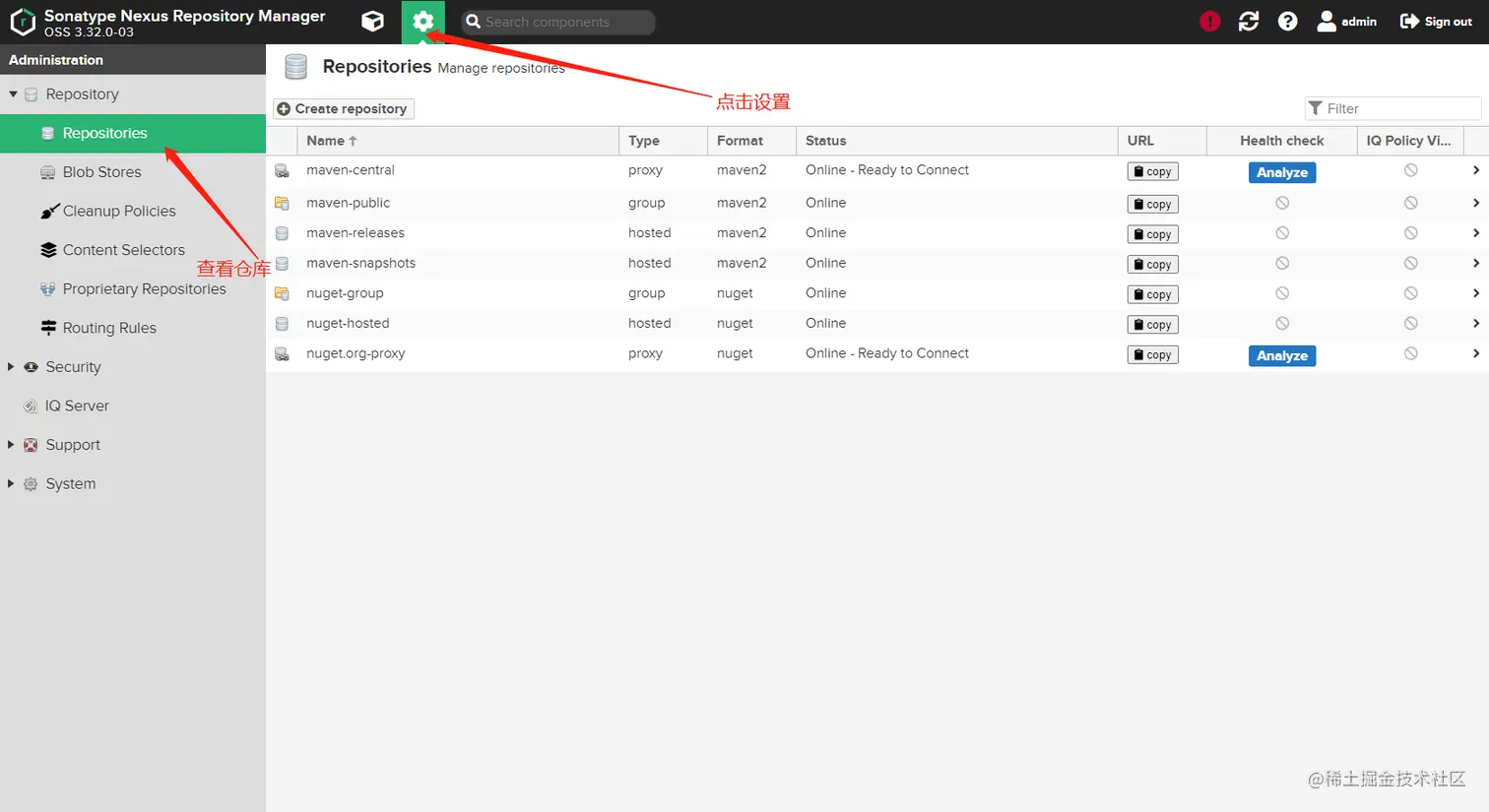
Task: Sort by the Name column header
Action: coord(457,141)
